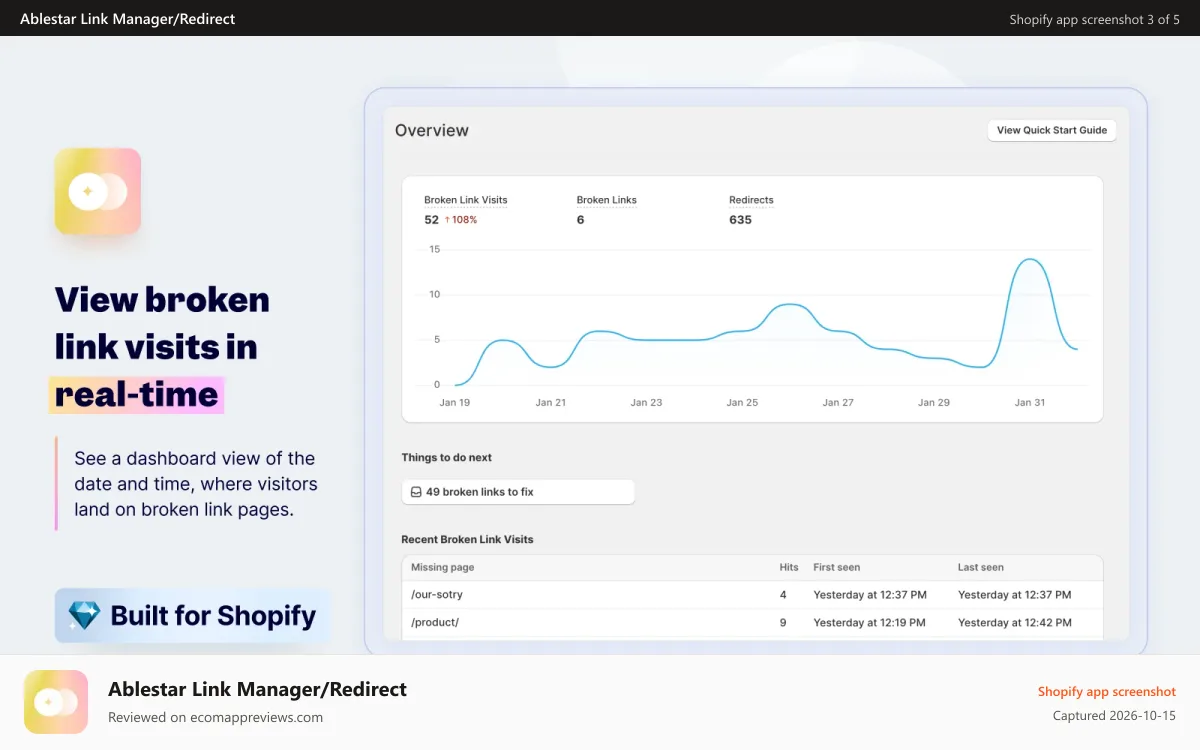Click the Built for Shopify badge

coord(192,615)
